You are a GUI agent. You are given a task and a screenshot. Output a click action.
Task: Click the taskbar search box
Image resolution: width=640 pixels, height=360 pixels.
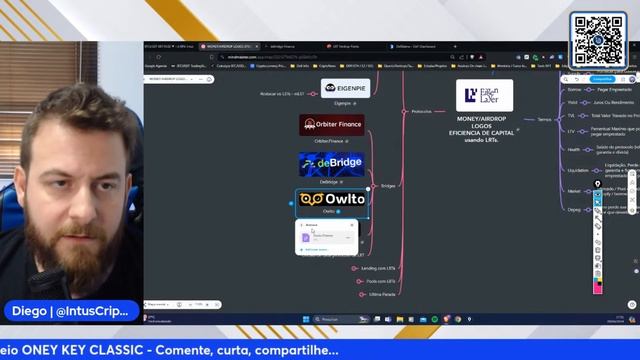[341, 319]
